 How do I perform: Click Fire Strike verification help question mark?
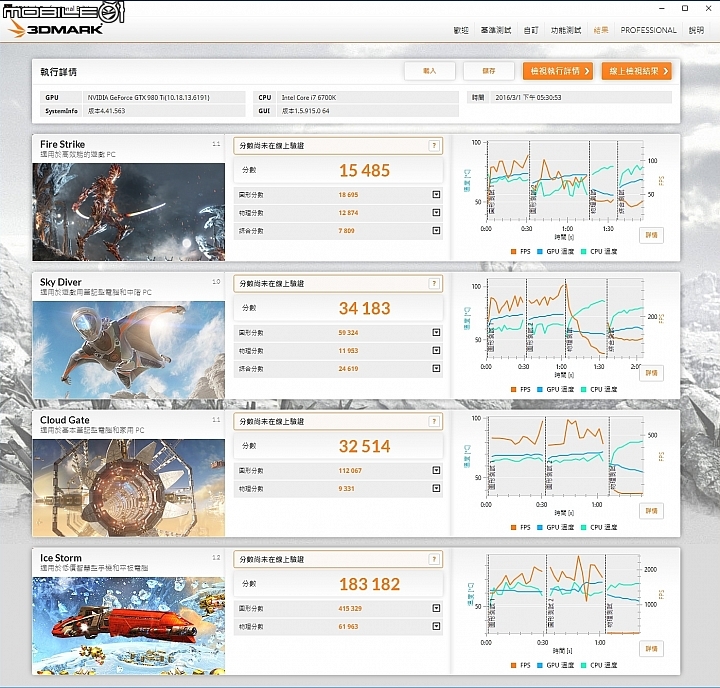(x=434, y=146)
